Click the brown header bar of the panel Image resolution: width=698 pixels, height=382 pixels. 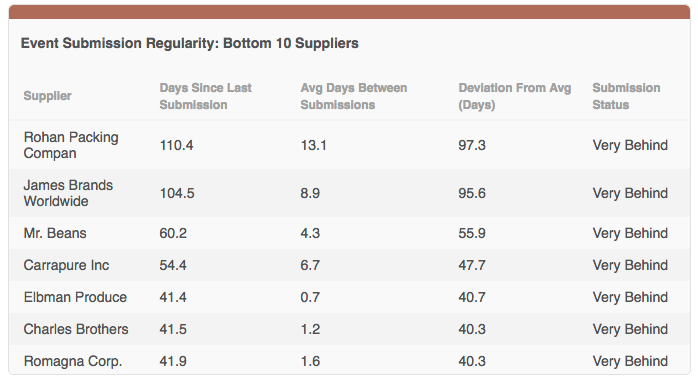349,12
